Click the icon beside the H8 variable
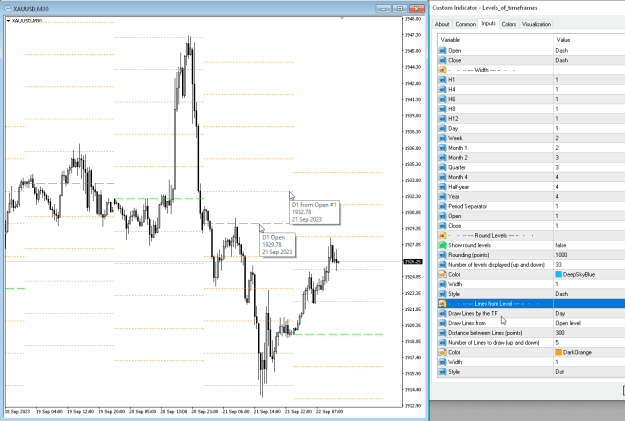625x421 pixels. click(442, 109)
